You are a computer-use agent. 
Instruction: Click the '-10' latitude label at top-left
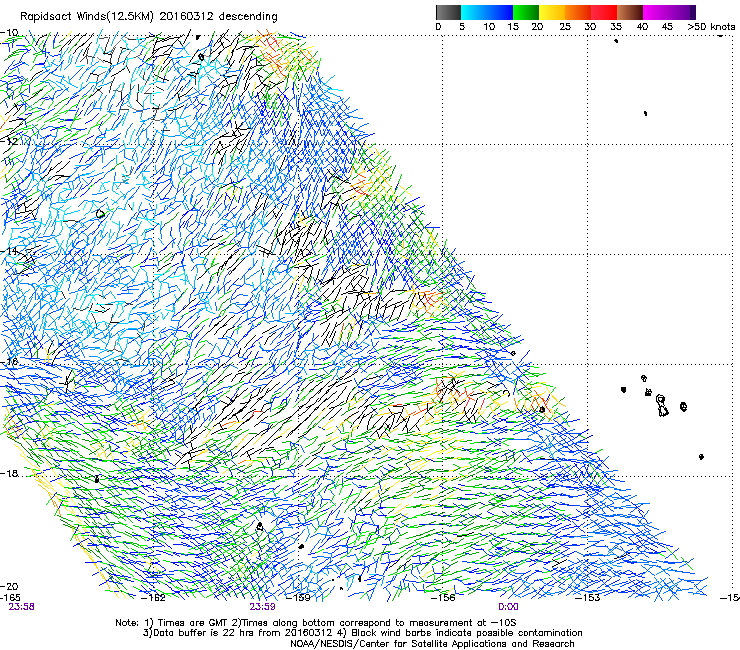coord(9,33)
